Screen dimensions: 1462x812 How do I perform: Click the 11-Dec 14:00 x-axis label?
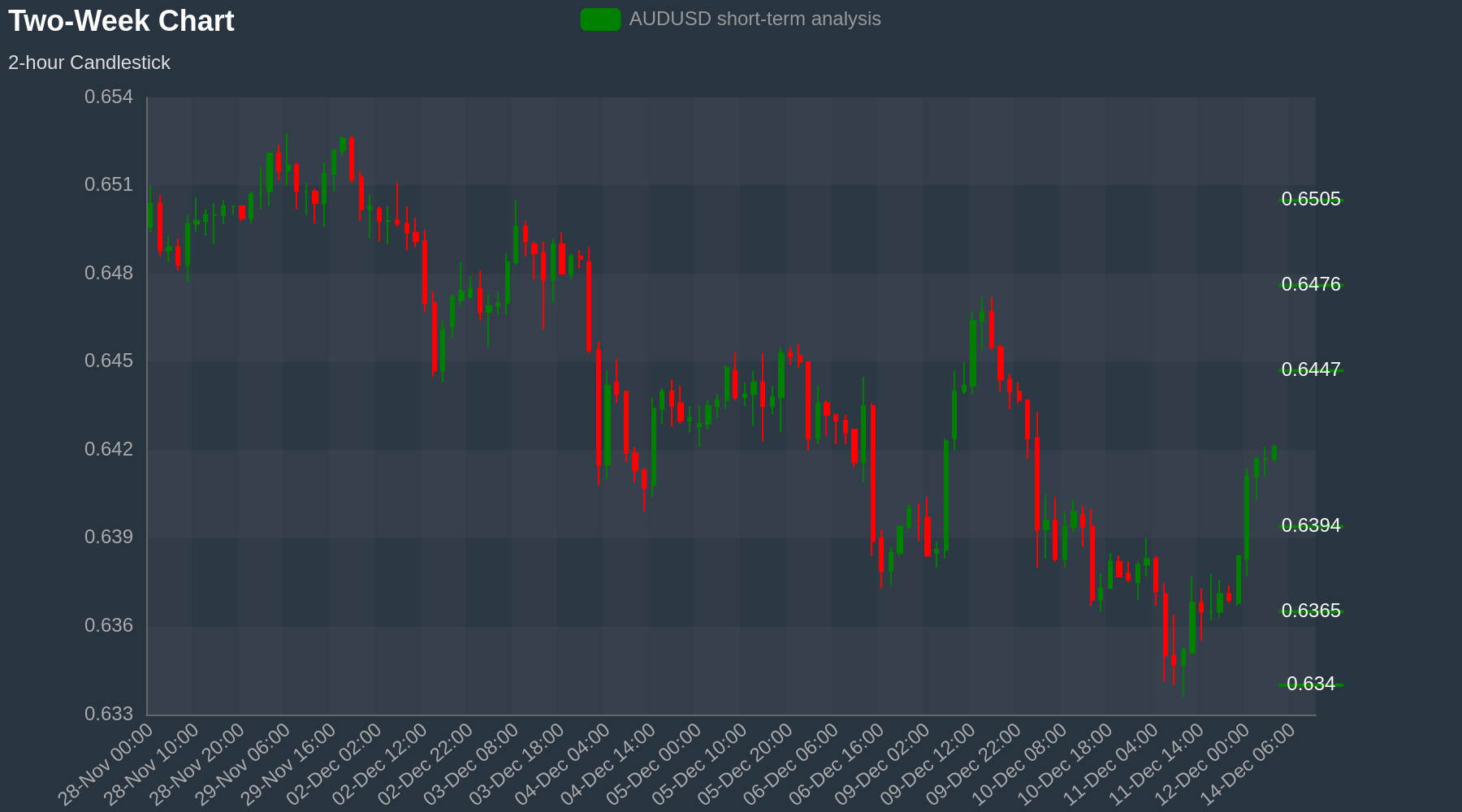(1156, 764)
